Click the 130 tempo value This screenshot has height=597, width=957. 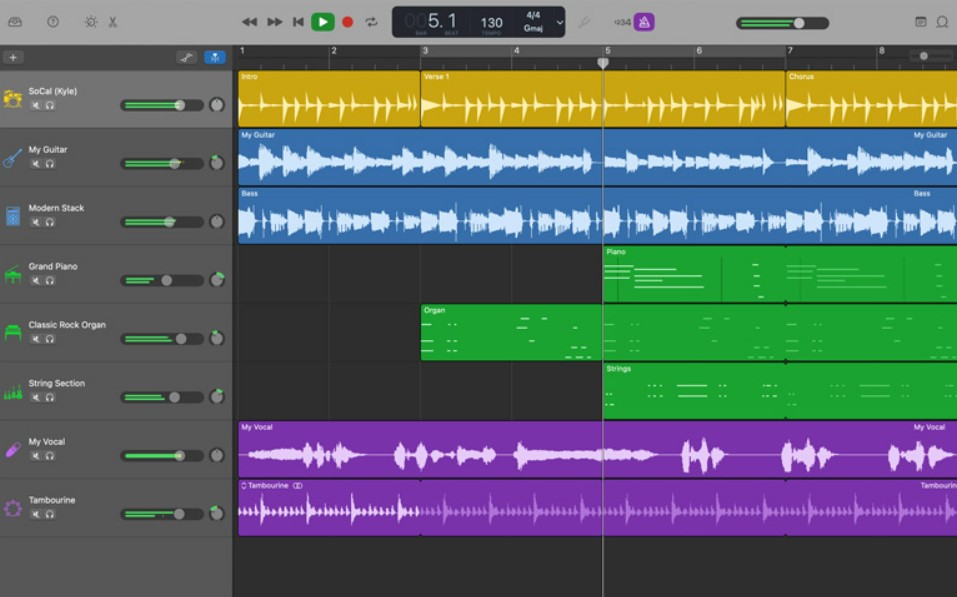click(491, 23)
